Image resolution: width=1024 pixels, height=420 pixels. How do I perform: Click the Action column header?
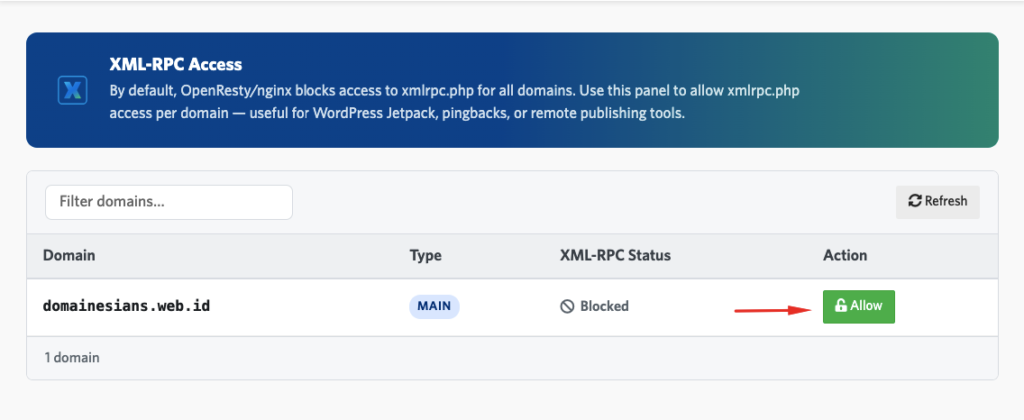point(845,255)
